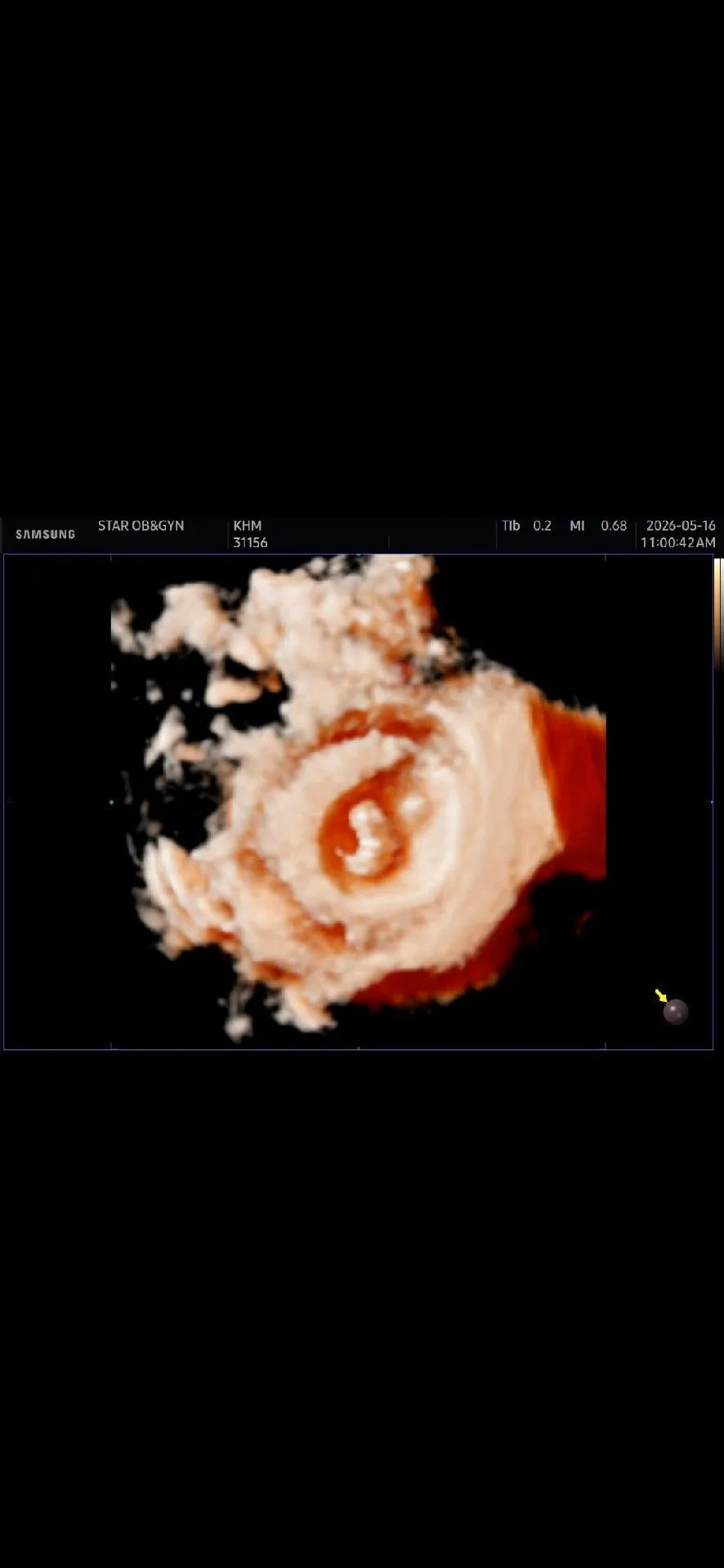Click the date 2026-05-16
The image size is (724, 1568).
[681, 526]
